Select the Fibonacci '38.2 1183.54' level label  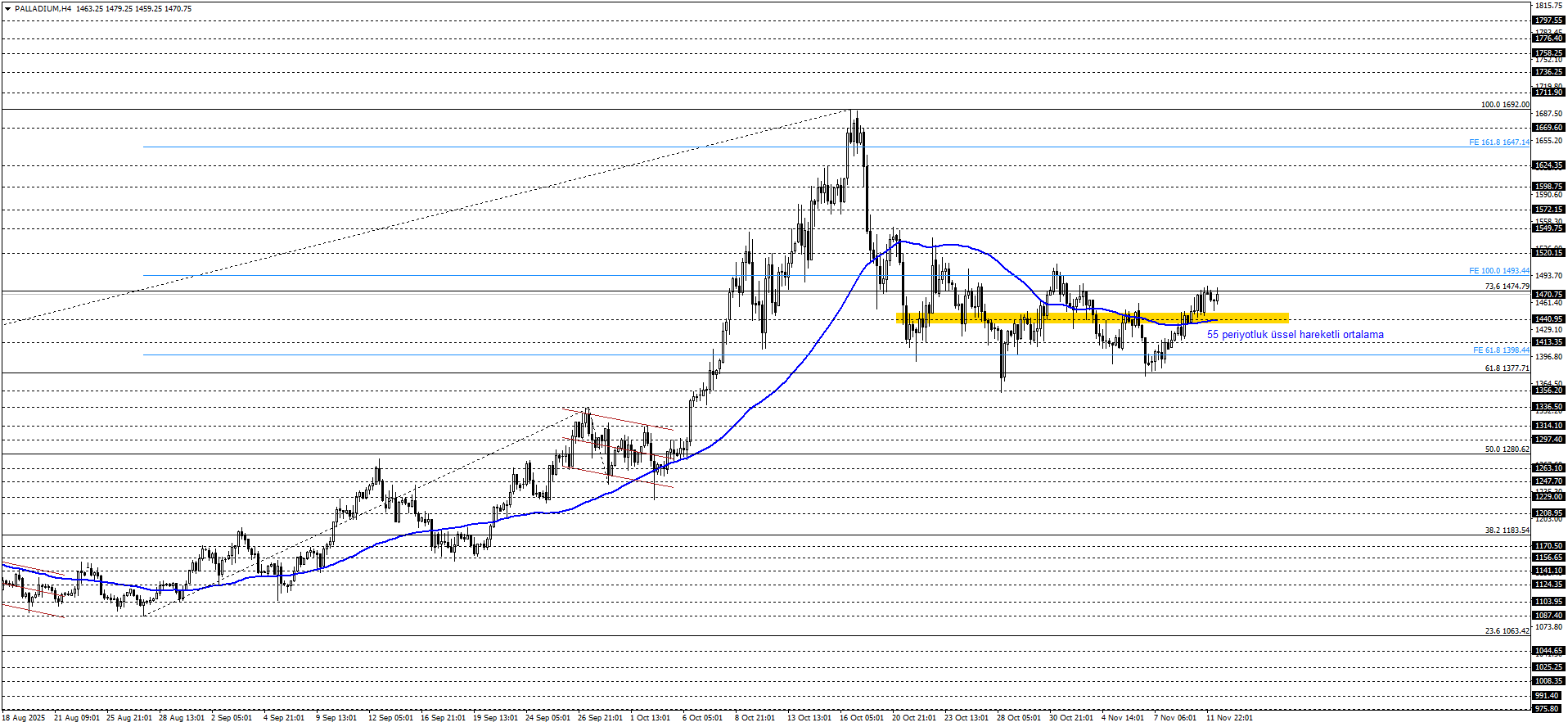coord(1507,531)
